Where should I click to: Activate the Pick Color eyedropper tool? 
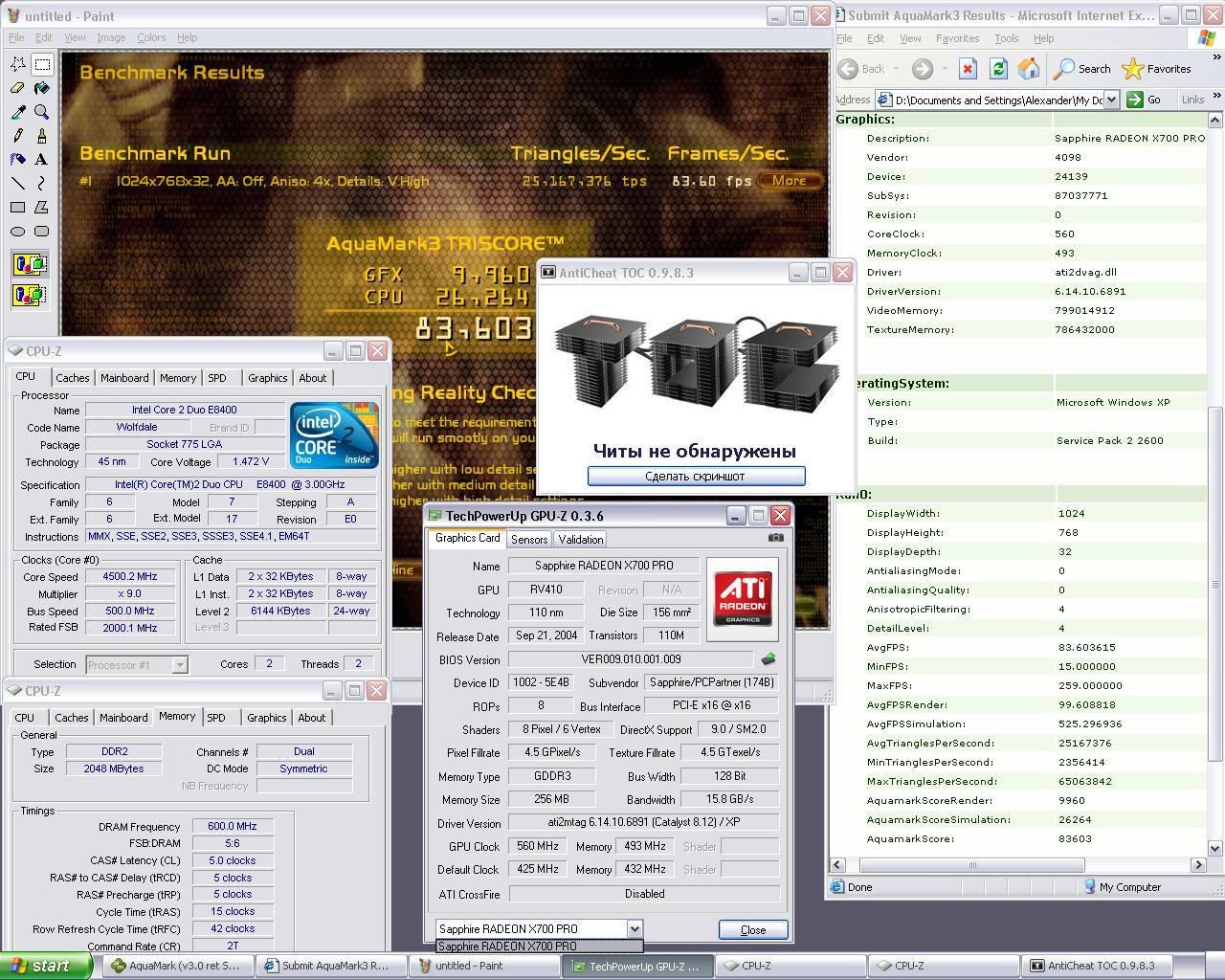[x=18, y=112]
